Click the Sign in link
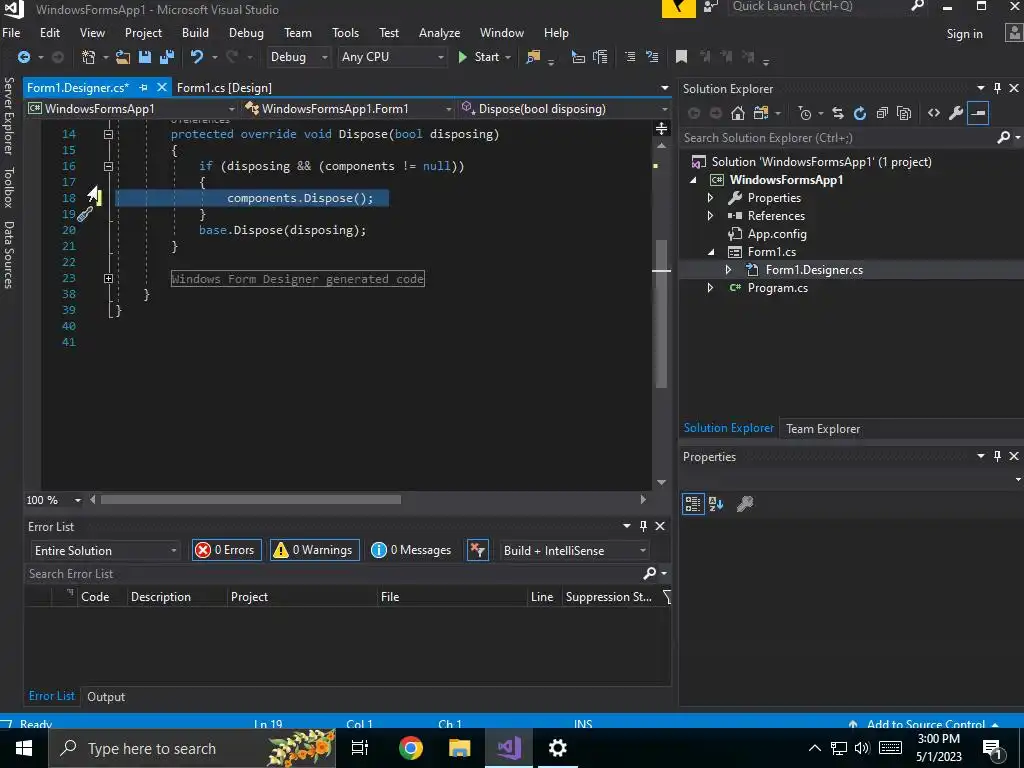1024x768 pixels. (x=964, y=33)
